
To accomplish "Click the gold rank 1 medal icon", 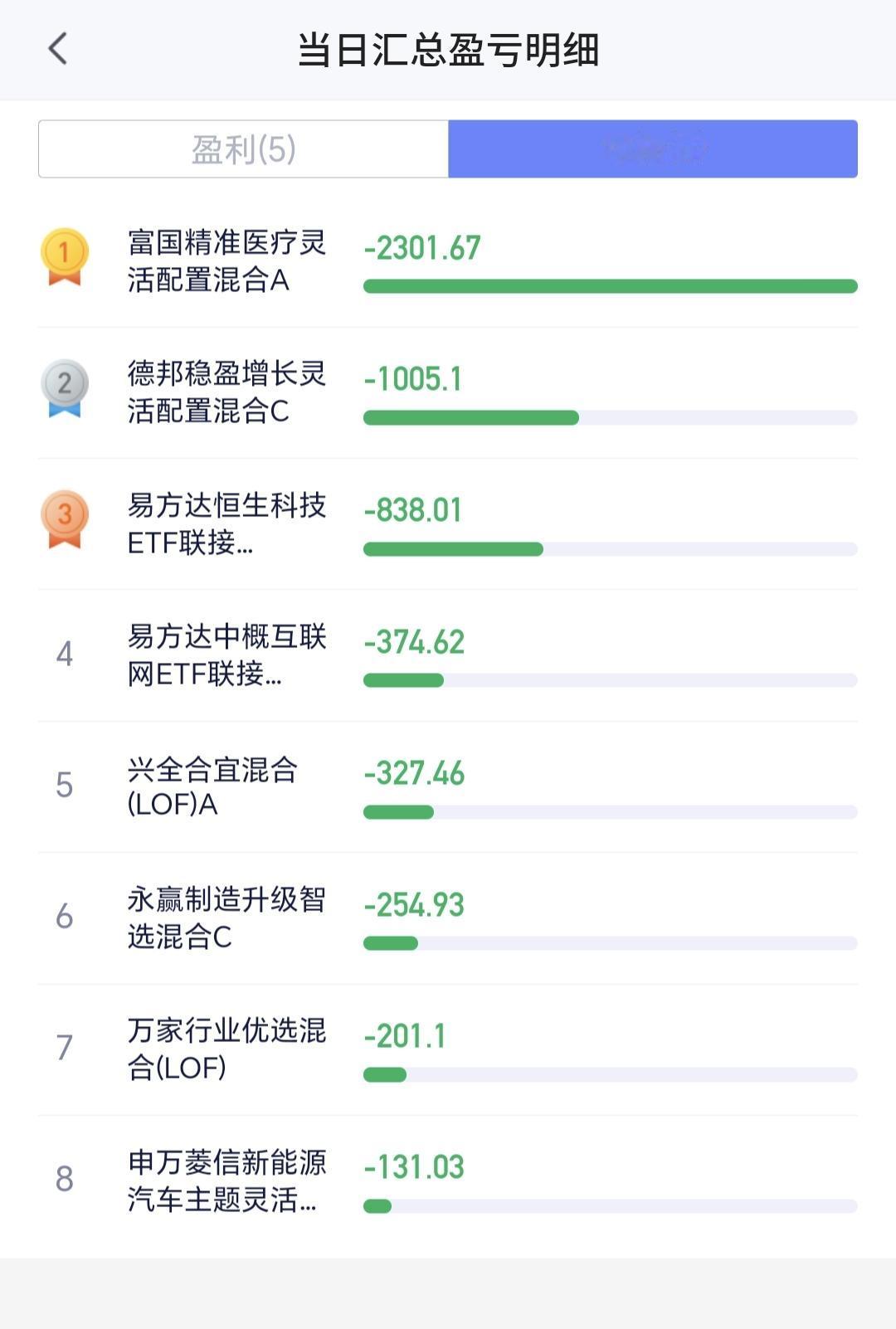I will click(65, 256).
